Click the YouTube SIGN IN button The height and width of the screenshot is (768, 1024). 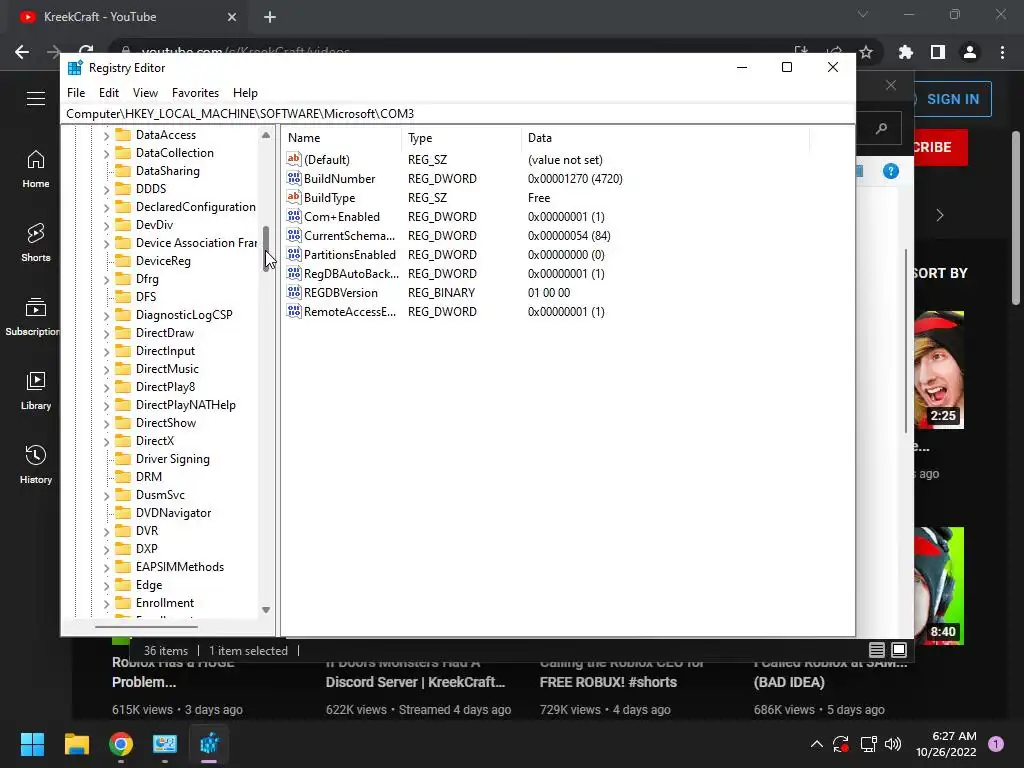[x=952, y=99]
